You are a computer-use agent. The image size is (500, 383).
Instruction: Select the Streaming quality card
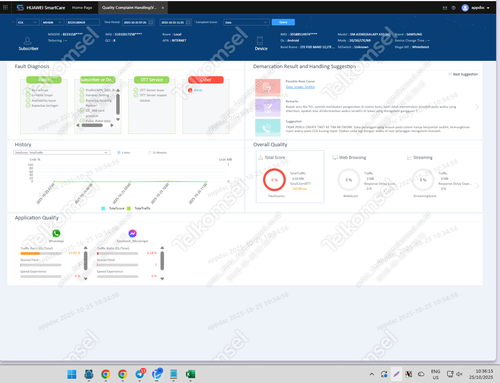click(x=439, y=177)
